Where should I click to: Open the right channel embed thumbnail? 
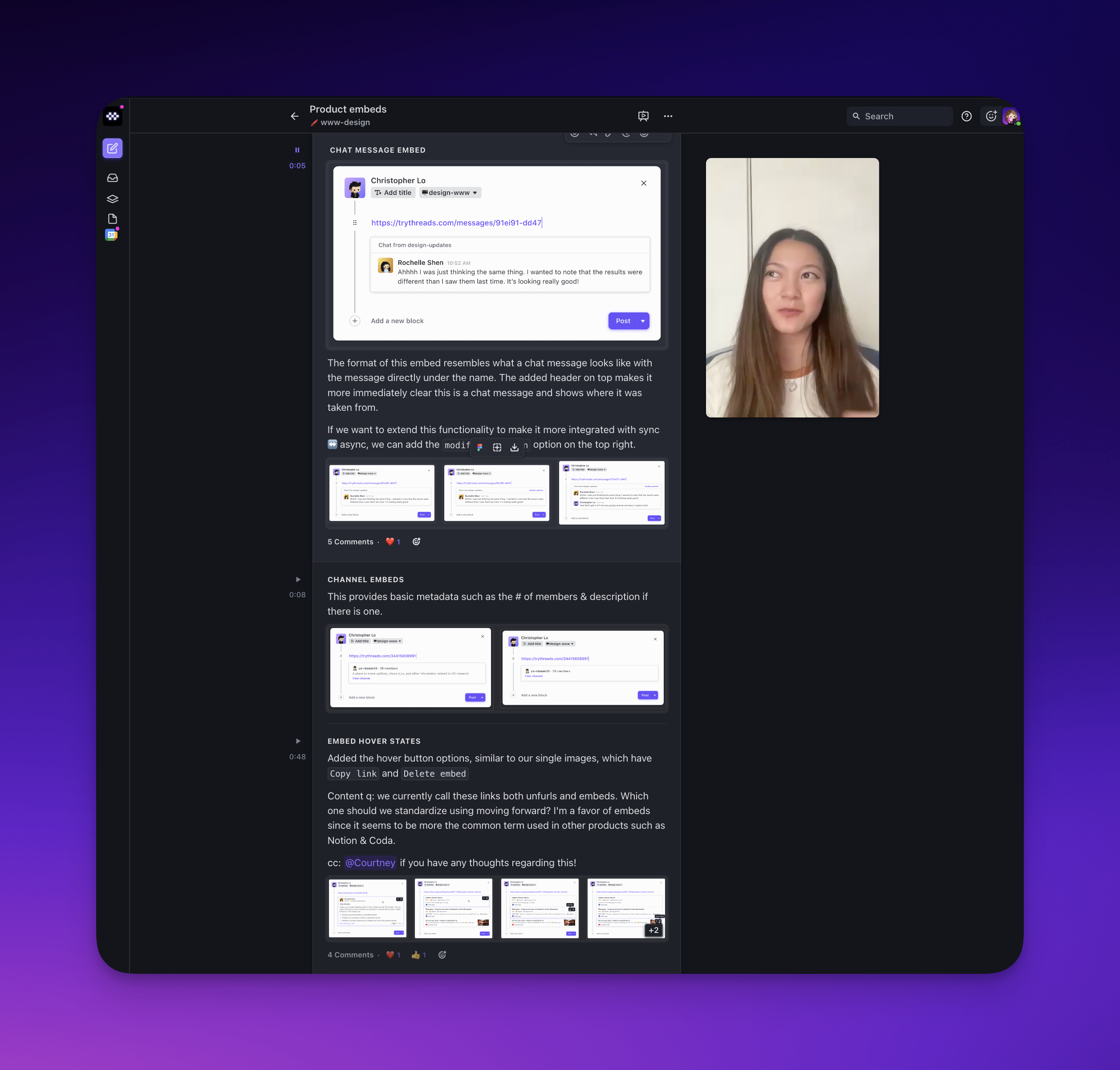(x=583, y=668)
